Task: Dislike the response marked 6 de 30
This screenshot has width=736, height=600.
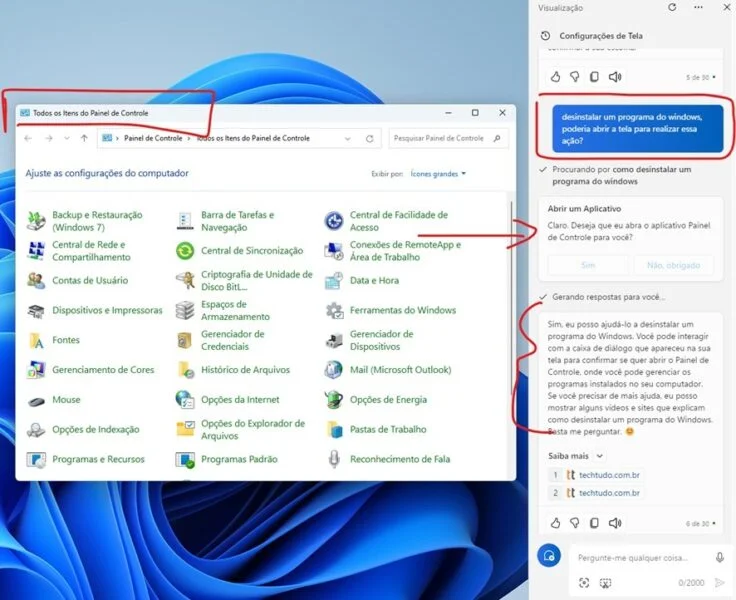Action: click(575, 523)
